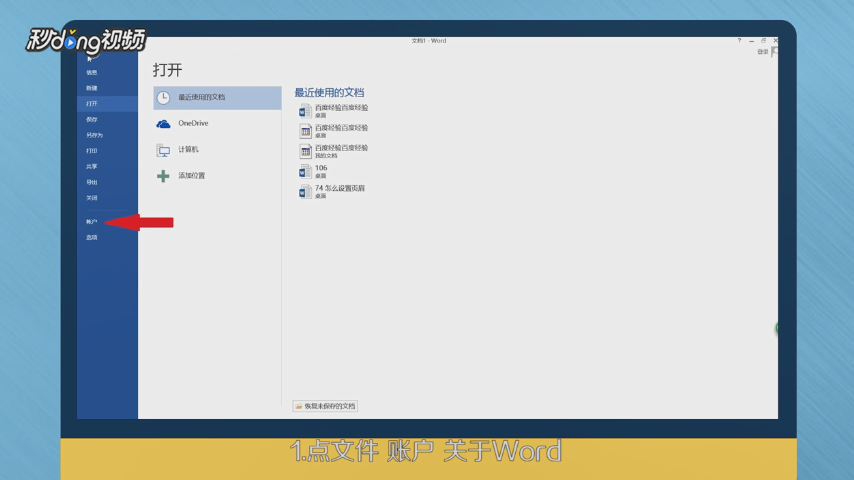The image size is (854, 480).
Task: Click the green plus 添加位置 icon
Action: (x=163, y=176)
